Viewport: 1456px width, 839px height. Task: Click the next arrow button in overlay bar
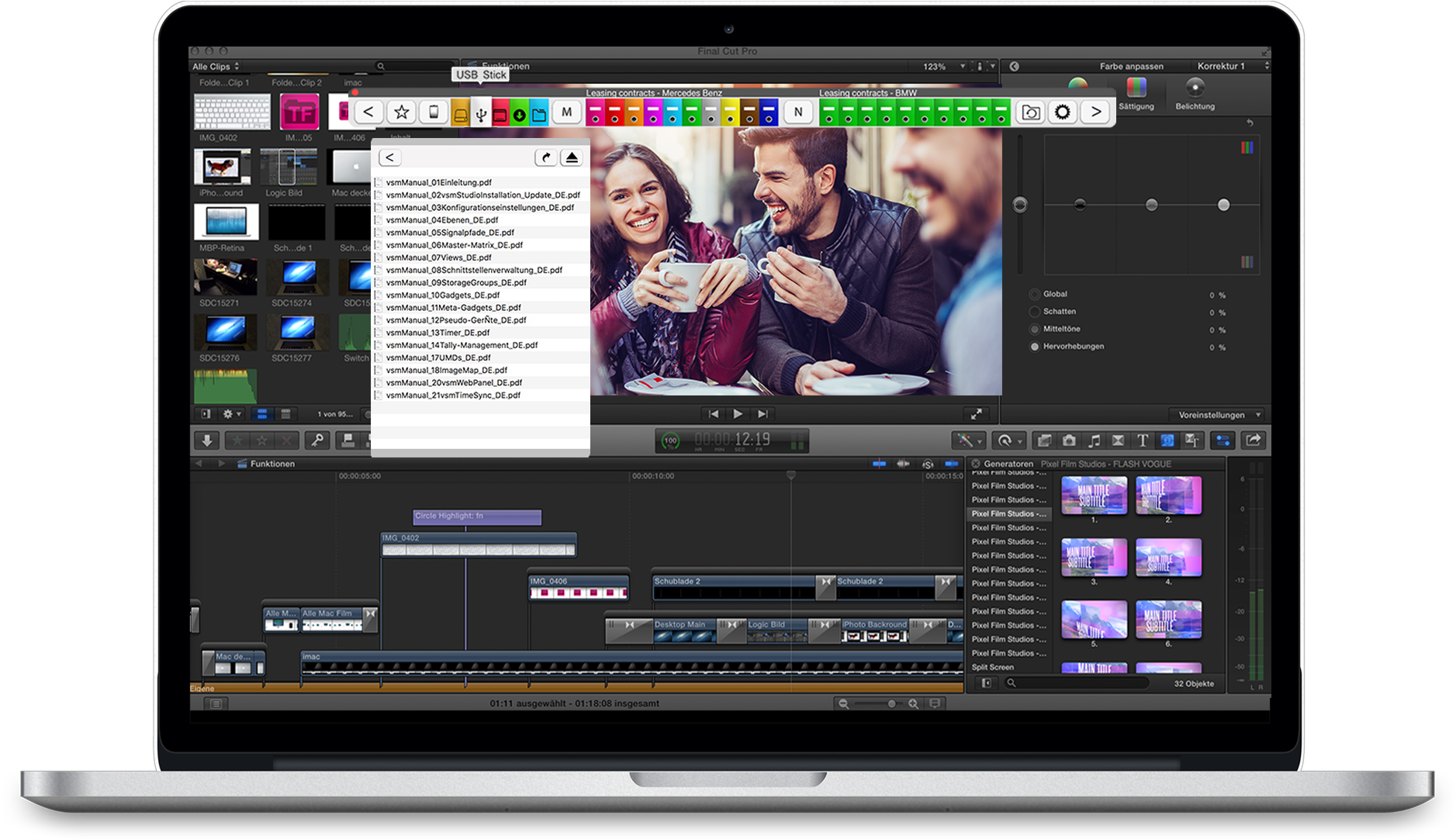coord(1096,112)
